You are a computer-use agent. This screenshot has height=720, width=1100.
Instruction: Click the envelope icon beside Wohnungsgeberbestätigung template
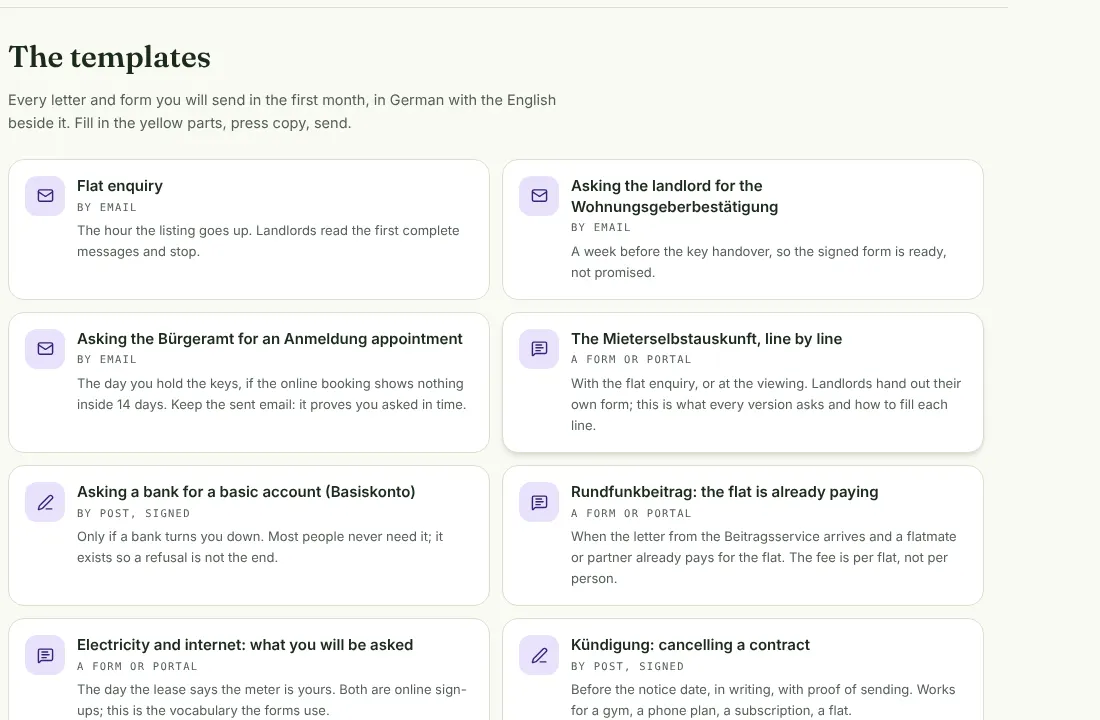click(x=539, y=196)
